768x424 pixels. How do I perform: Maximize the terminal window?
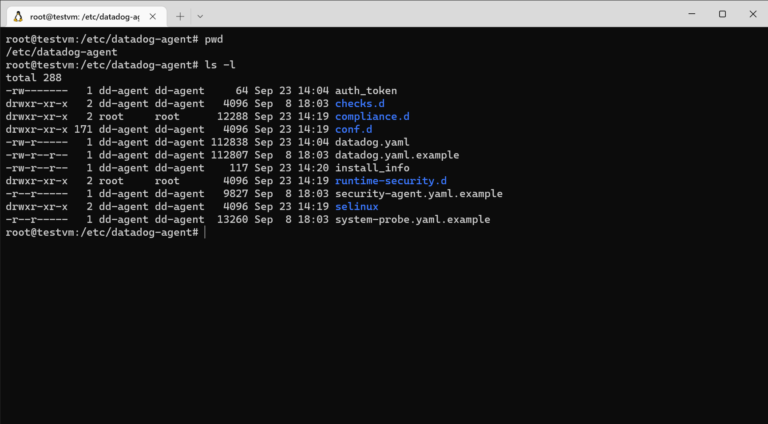click(722, 14)
